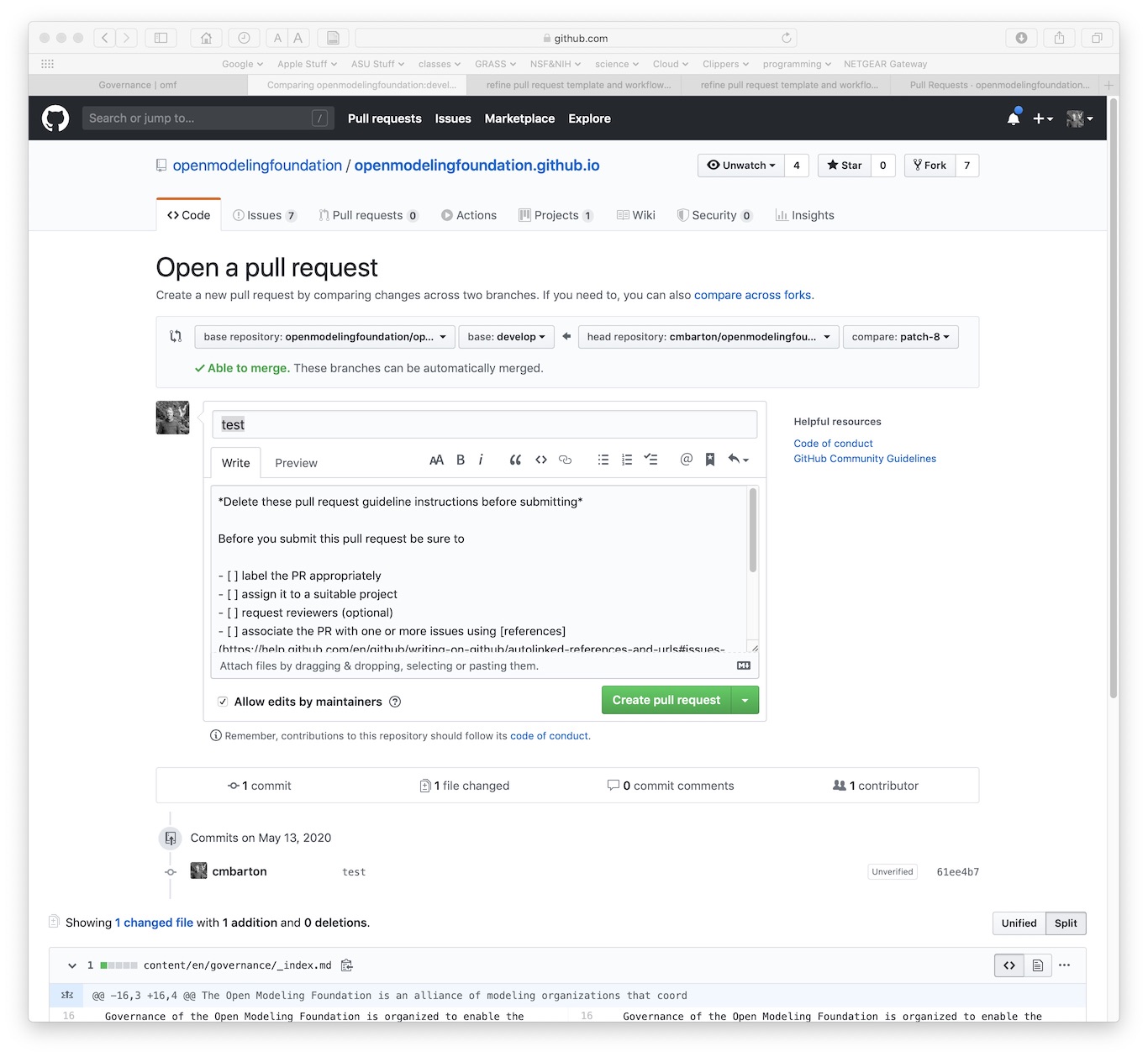
Task: Insert a blockquote into the PR description
Action: point(515,460)
